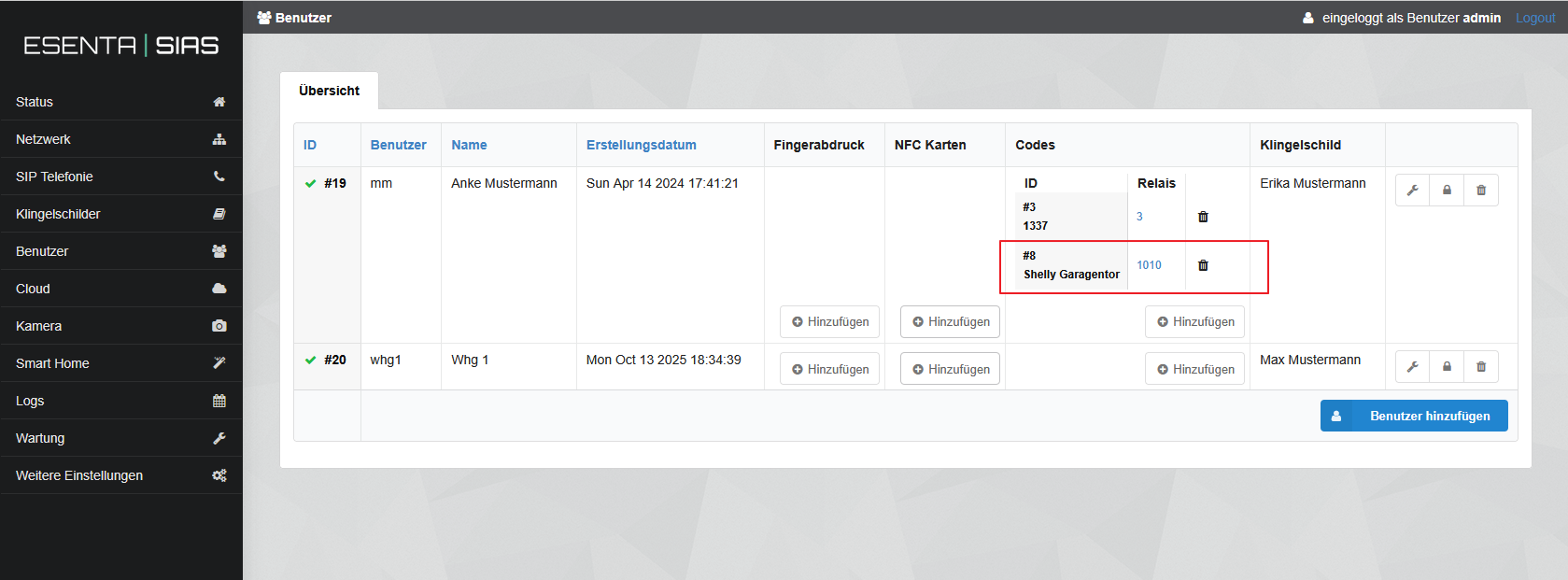1568x580 pixels.
Task: Delete Shelly Garagentor code with trash icon
Action: 1203,265
